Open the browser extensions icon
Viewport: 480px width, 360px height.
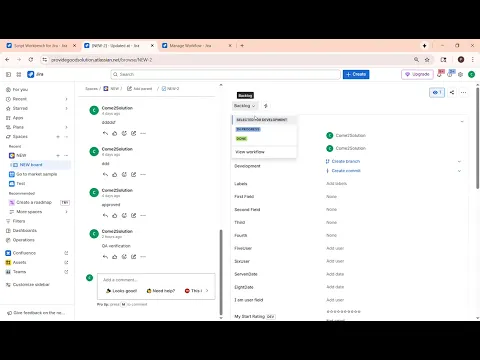(443, 60)
